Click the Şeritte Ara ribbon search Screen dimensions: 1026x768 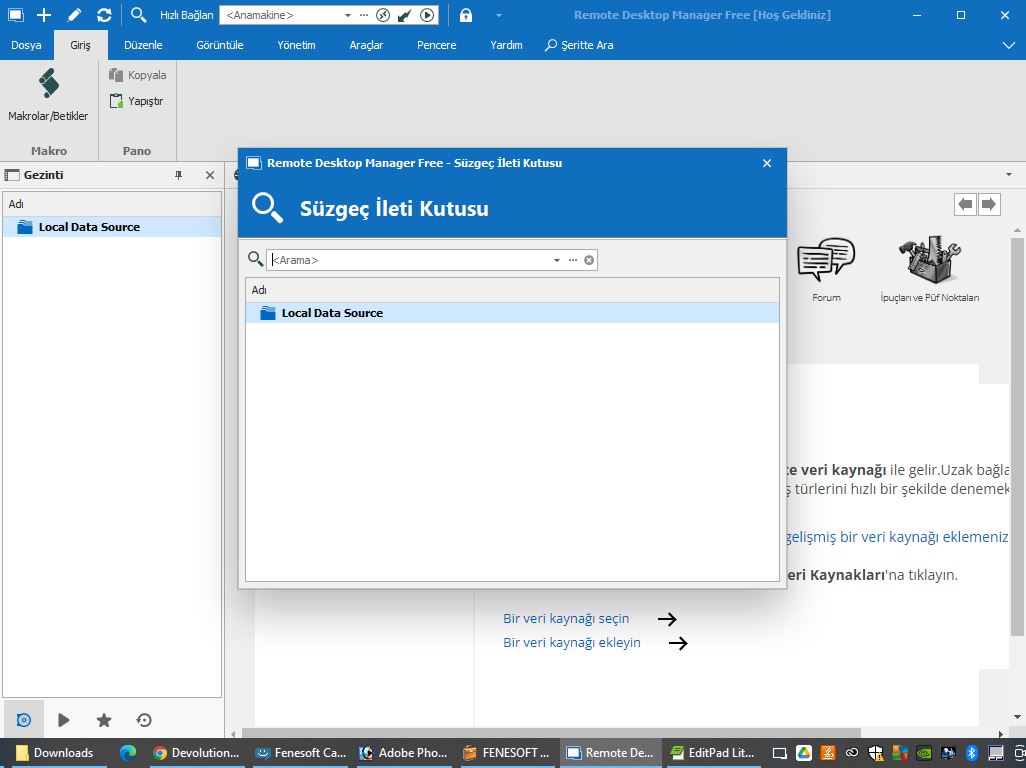coord(580,45)
